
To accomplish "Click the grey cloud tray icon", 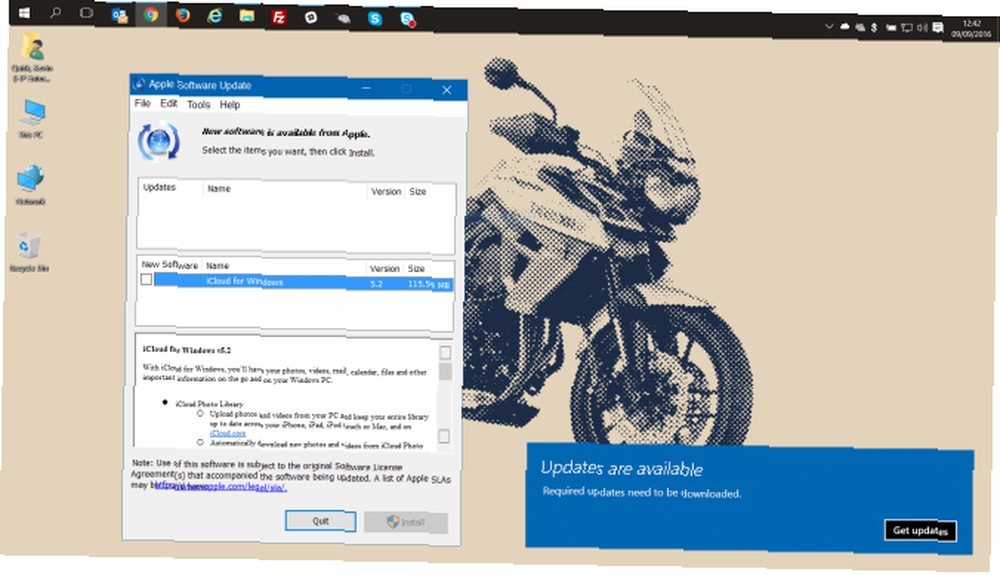I will point(860,27).
